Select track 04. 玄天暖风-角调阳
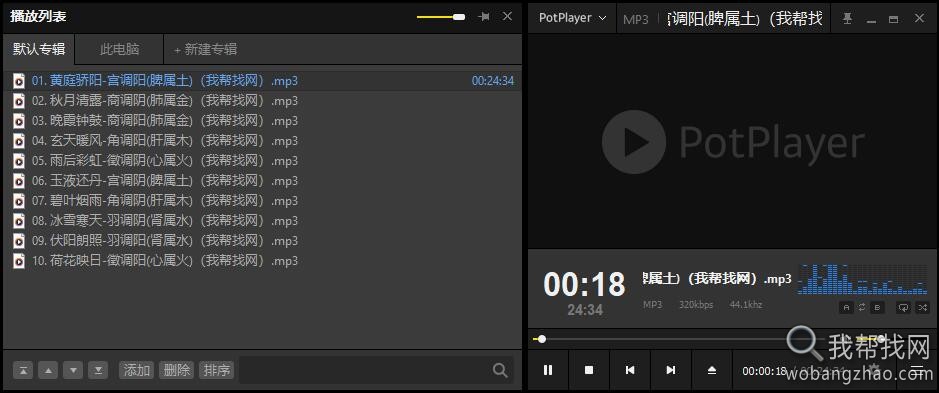939x393 pixels. pos(262,141)
